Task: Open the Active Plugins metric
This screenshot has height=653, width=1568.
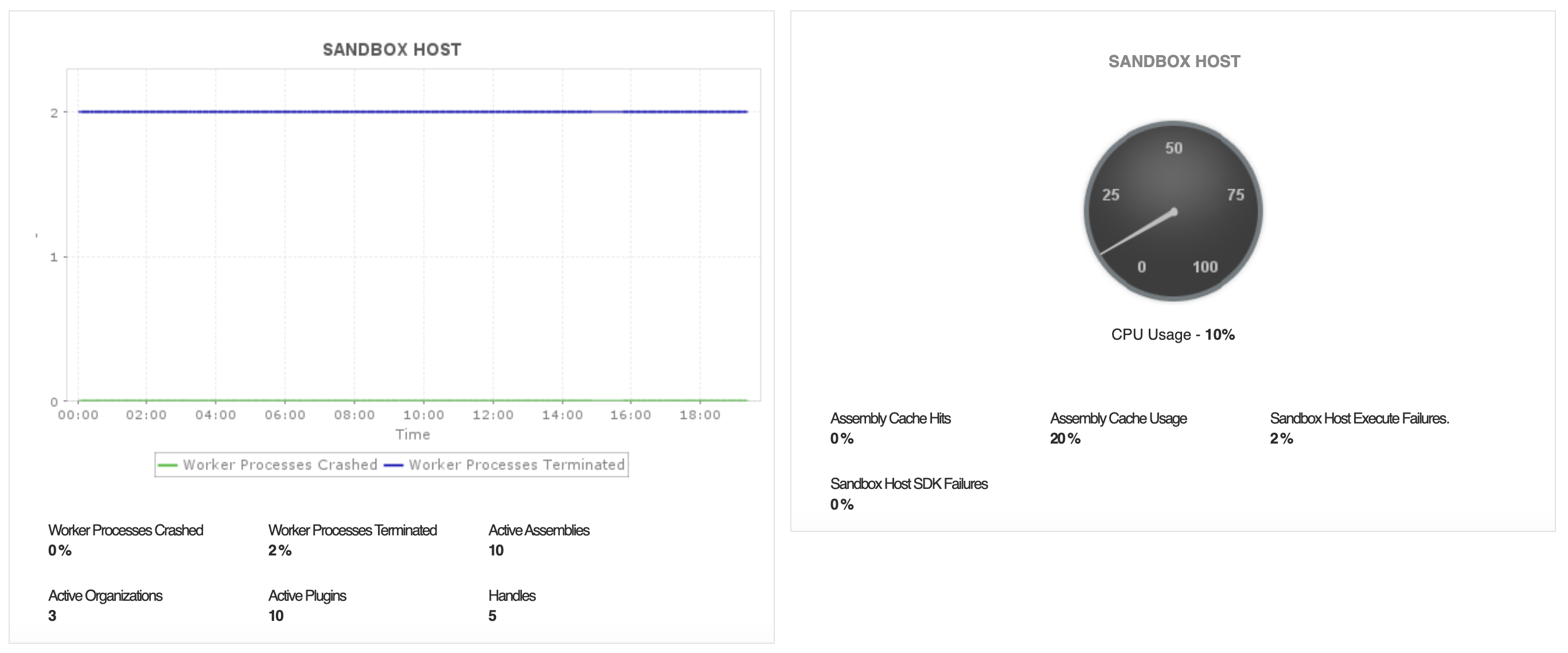Action: [307, 595]
